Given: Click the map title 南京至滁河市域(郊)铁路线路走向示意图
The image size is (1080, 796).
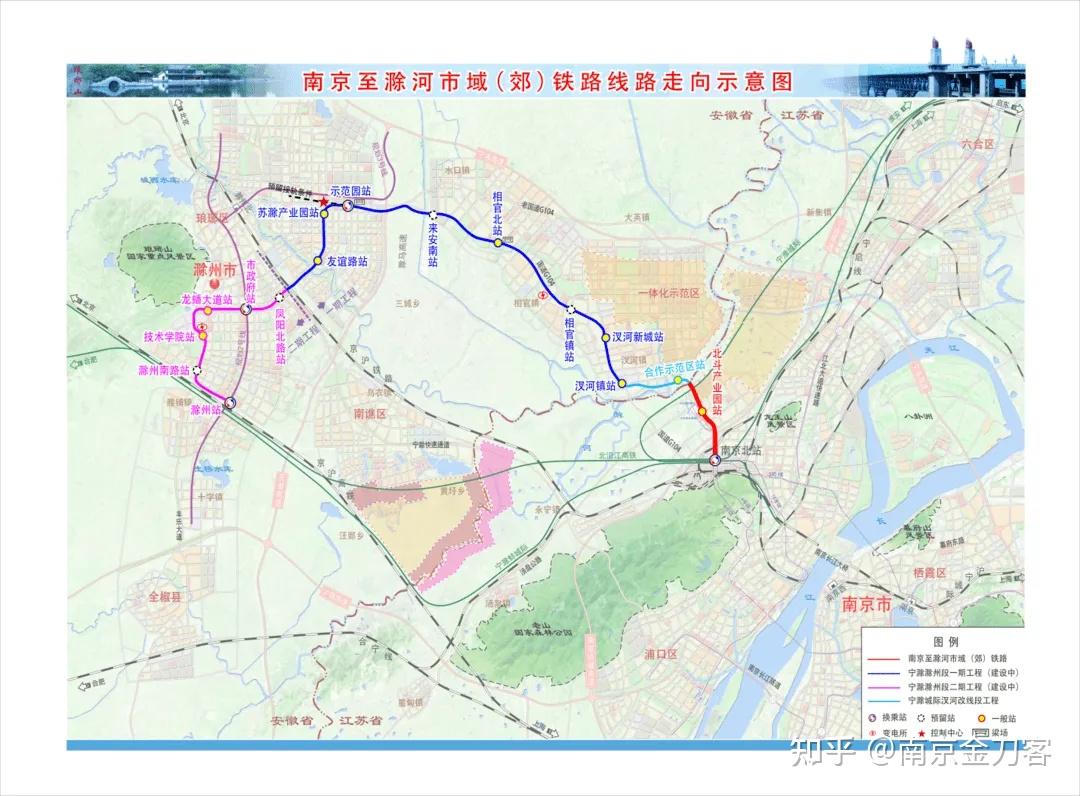Looking at the screenshot, I should [x=548, y=81].
